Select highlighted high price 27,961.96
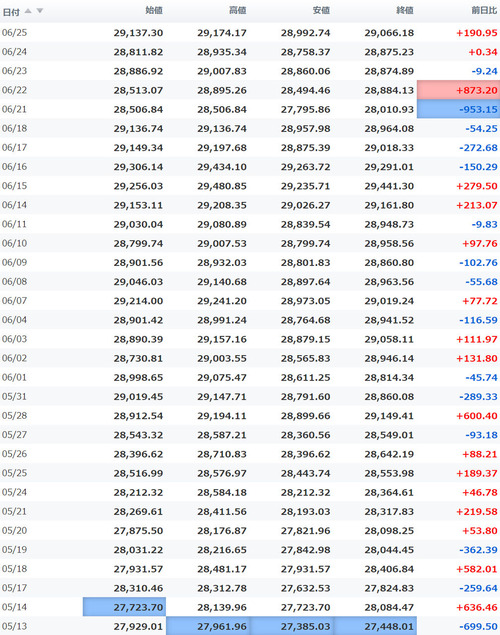The width and height of the screenshot is (500, 635). (x=208, y=626)
